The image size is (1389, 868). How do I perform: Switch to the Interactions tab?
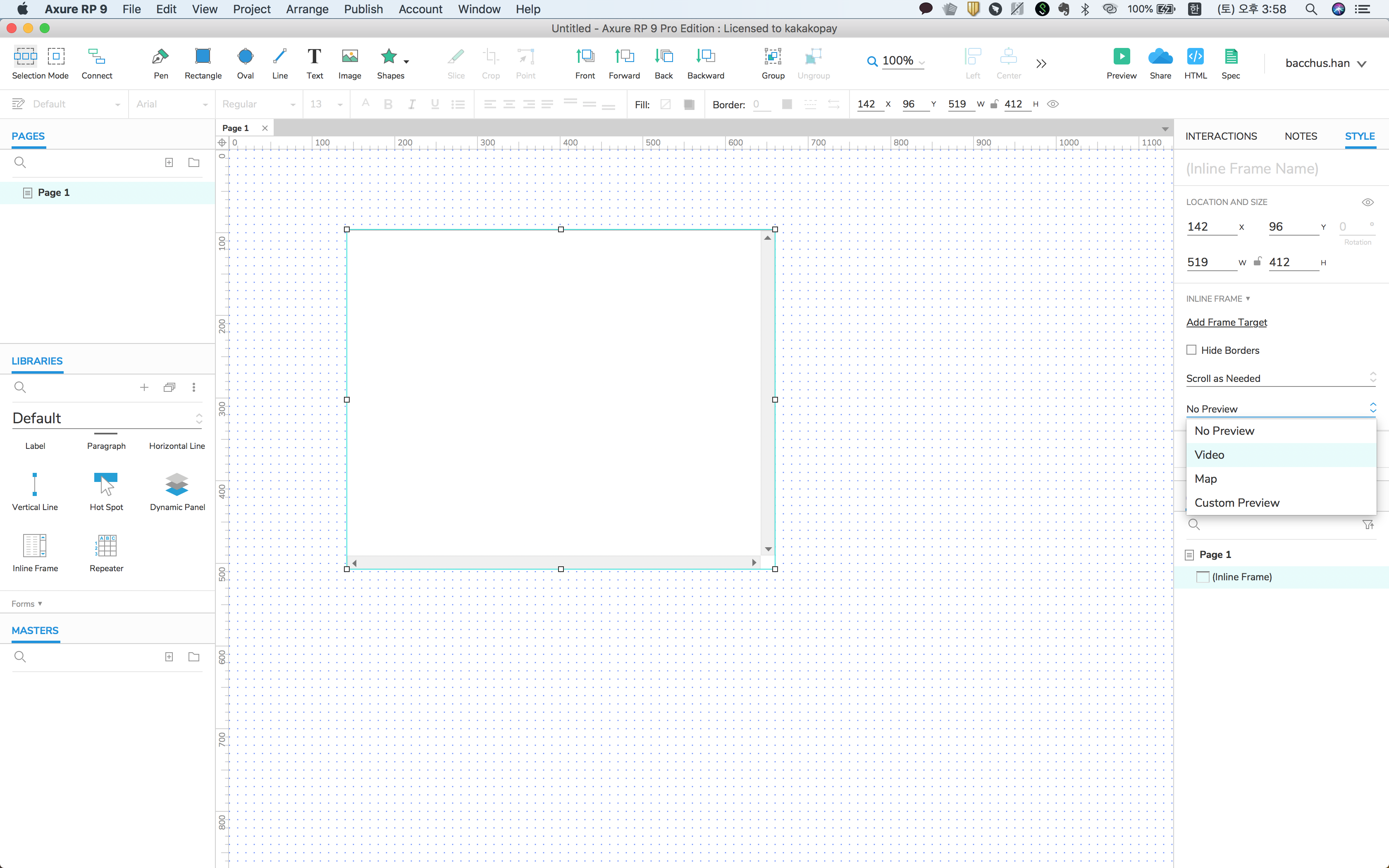[1221, 136]
